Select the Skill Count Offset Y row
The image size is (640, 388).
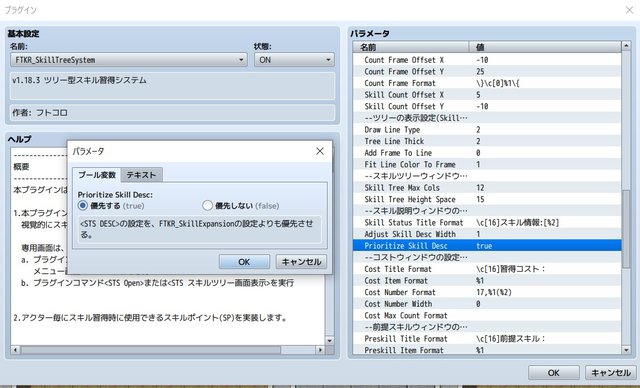(x=487, y=106)
